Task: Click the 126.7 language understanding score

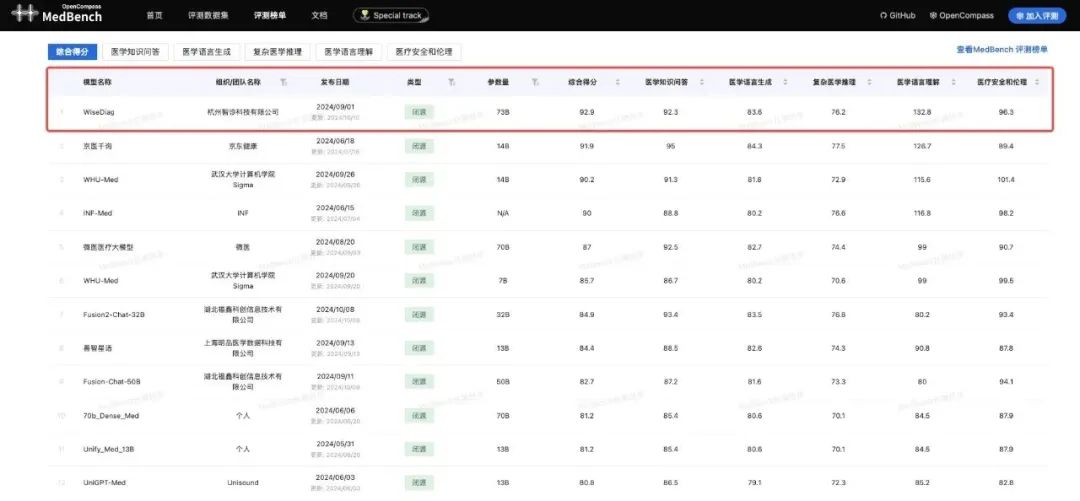Action: tap(922, 146)
